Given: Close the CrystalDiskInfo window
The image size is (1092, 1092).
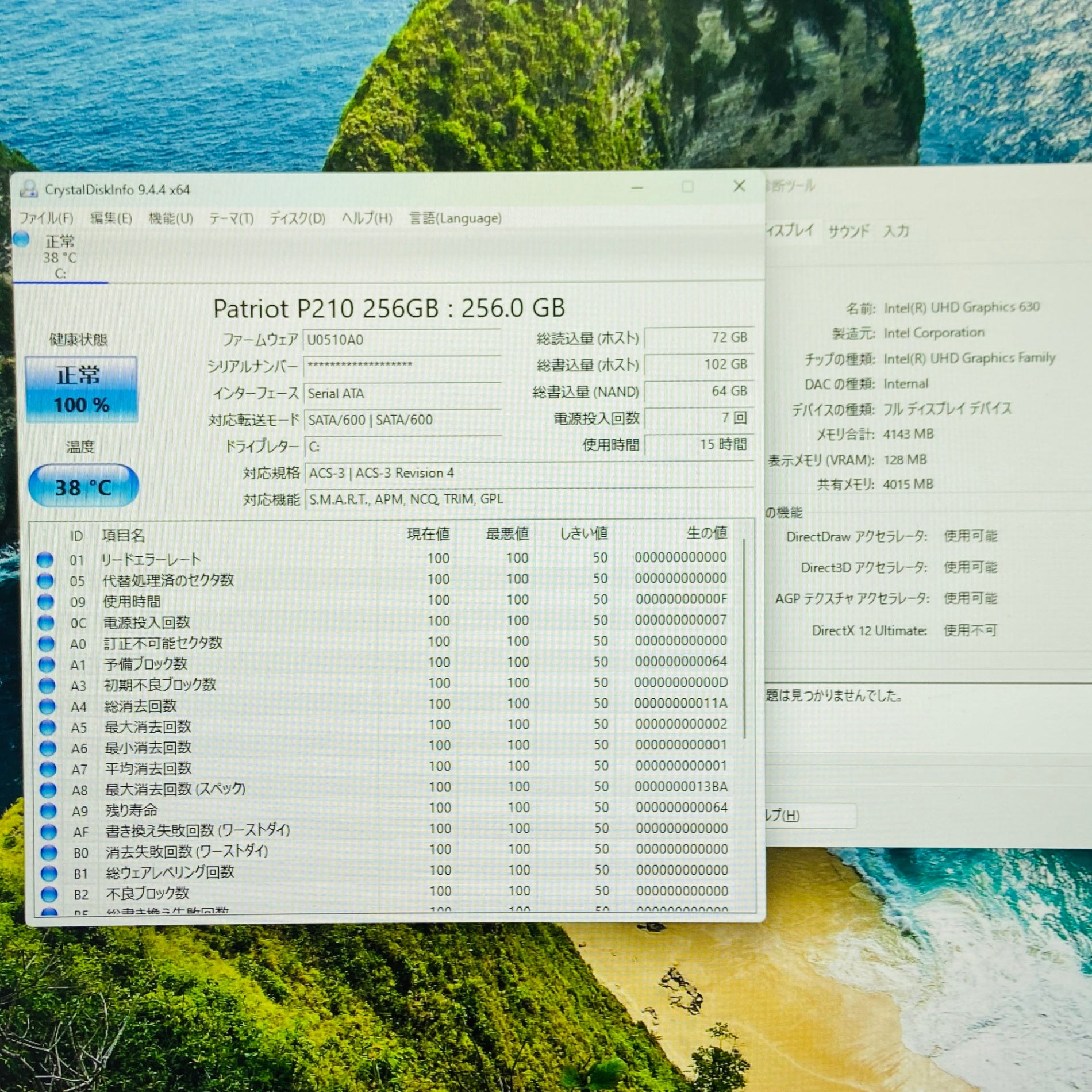Looking at the screenshot, I should [739, 186].
